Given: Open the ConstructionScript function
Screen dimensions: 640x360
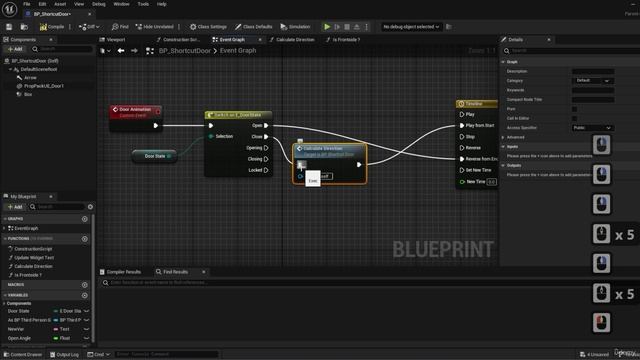Looking at the screenshot, I should [x=33, y=249].
